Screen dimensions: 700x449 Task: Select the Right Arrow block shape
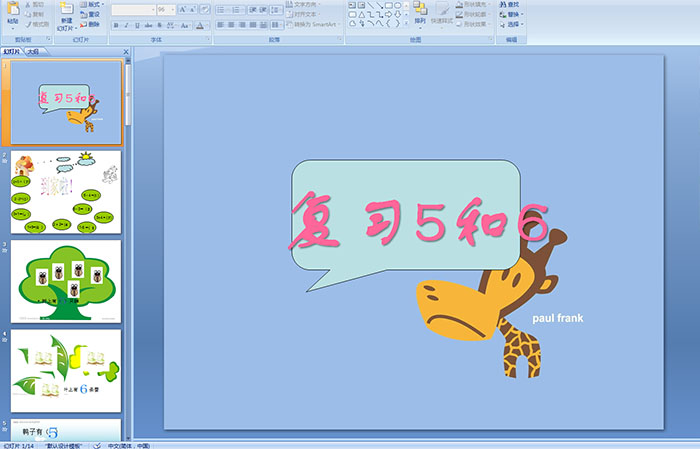point(388,15)
